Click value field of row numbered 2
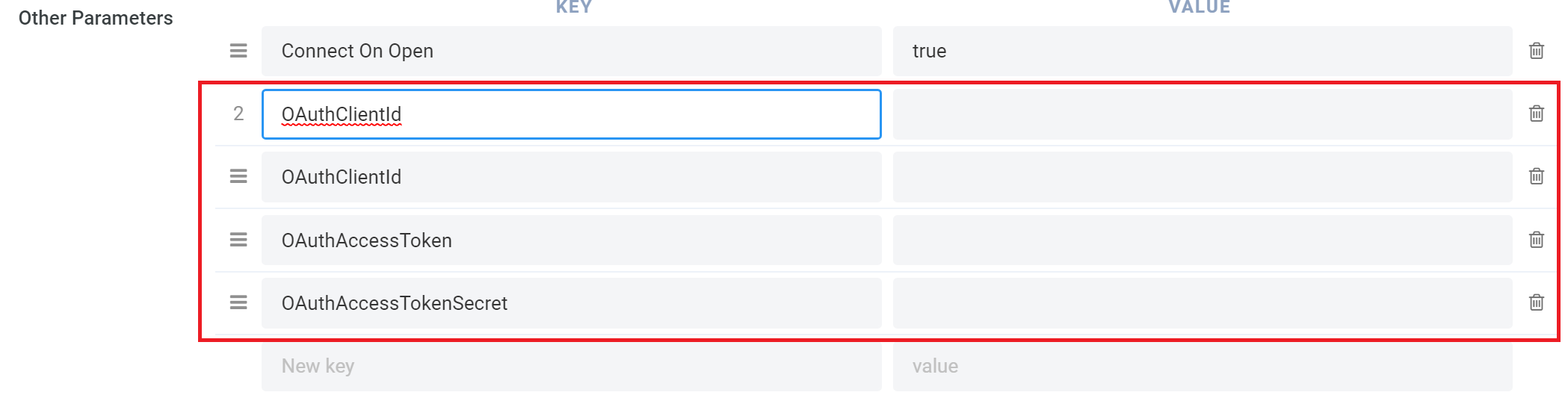1568x404 pixels. [x=1202, y=114]
